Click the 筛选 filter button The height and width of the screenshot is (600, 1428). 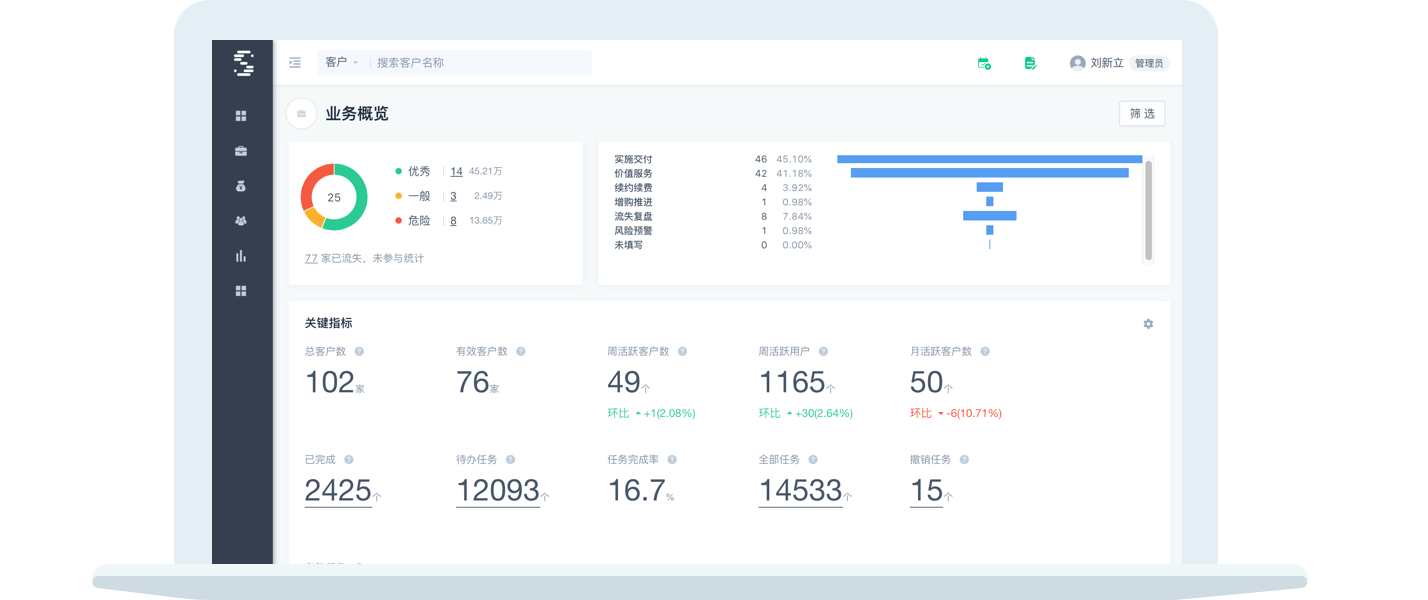[1141, 114]
